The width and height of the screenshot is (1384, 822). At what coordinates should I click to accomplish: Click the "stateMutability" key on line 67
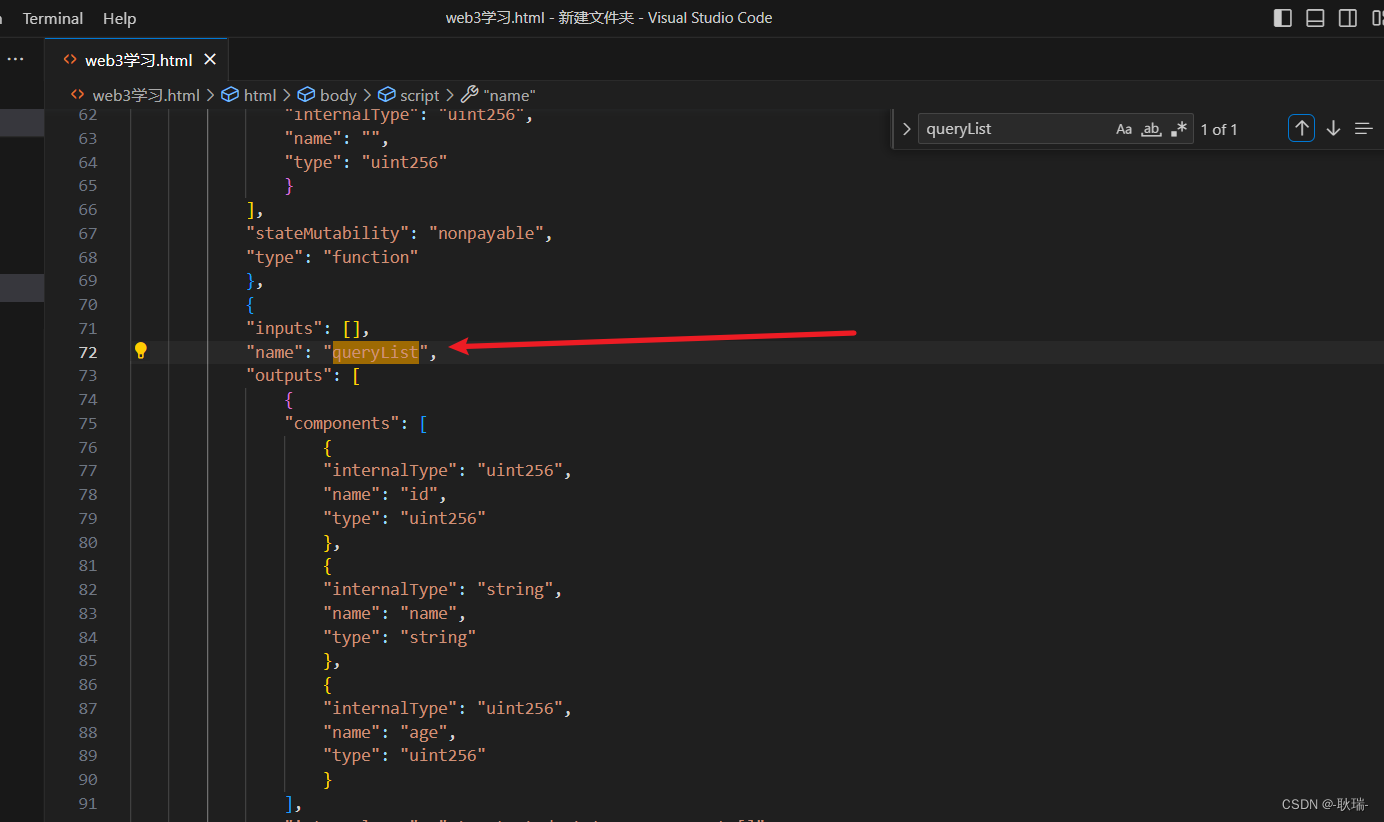328,233
